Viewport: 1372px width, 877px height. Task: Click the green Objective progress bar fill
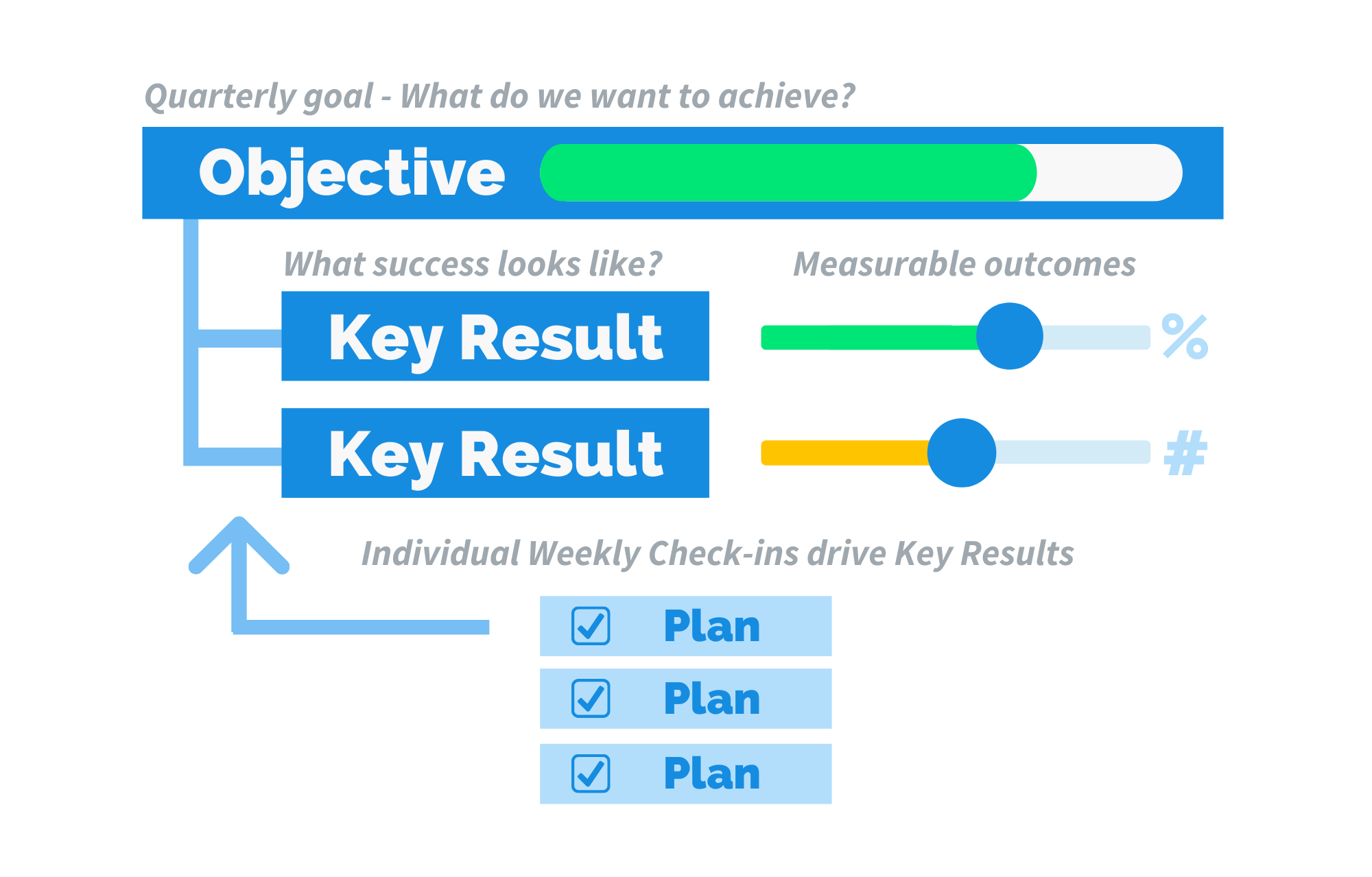[788, 172]
